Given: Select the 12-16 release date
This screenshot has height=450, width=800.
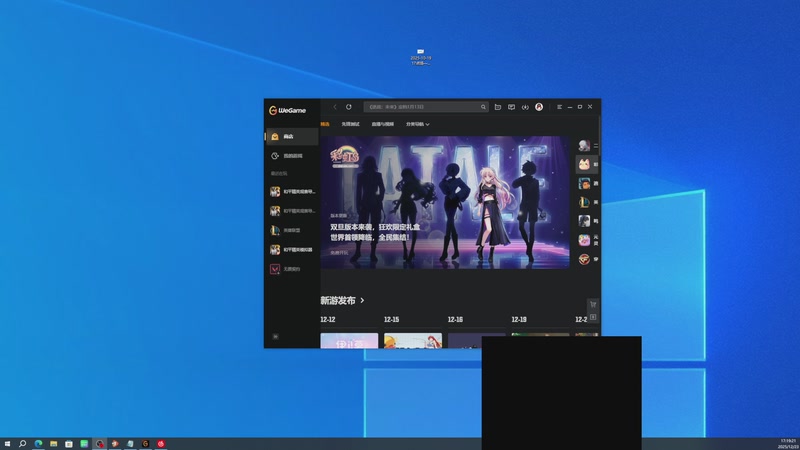Looking at the screenshot, I should [455, 319].
